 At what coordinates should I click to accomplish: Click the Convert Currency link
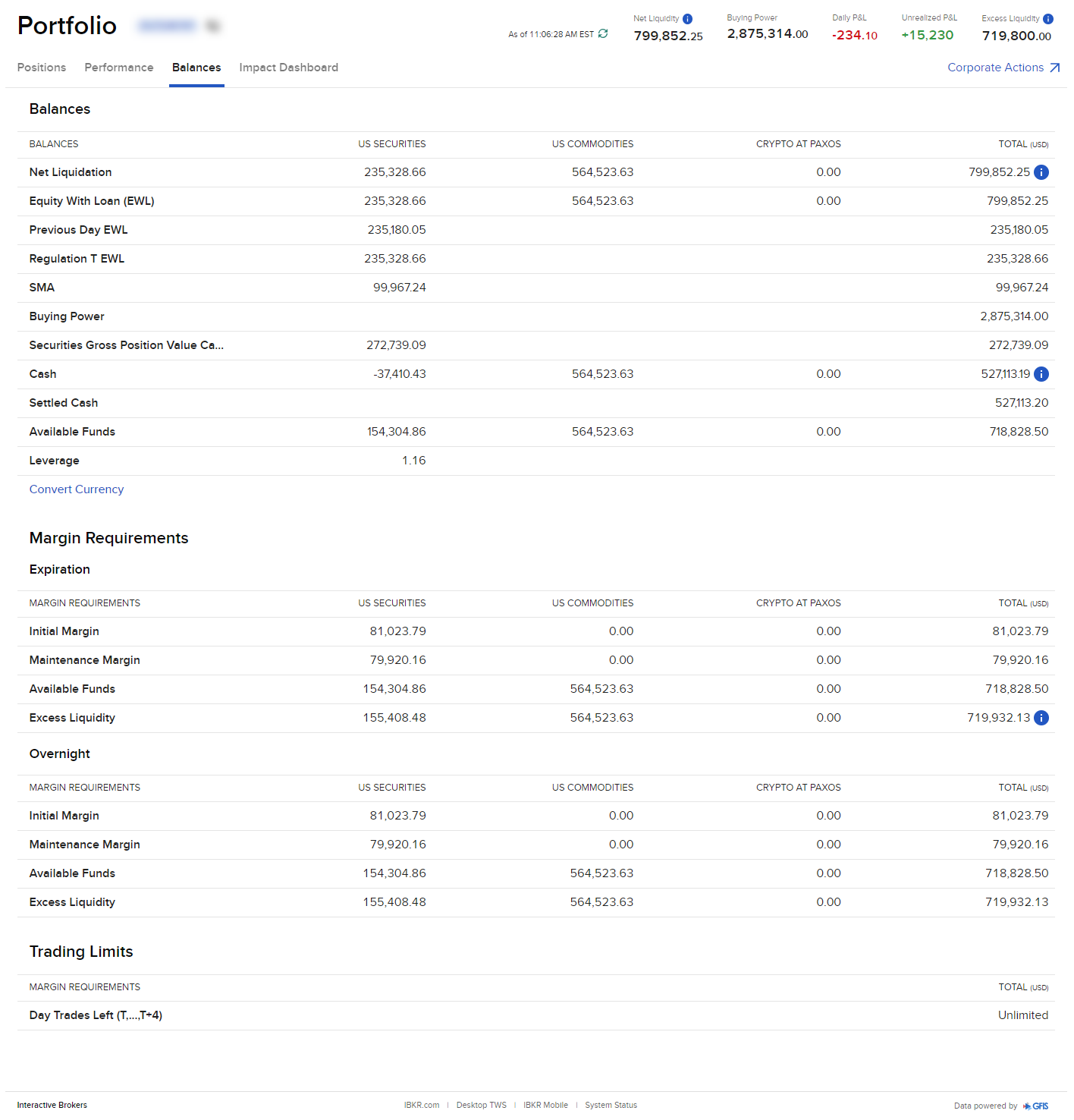[77, 489]
